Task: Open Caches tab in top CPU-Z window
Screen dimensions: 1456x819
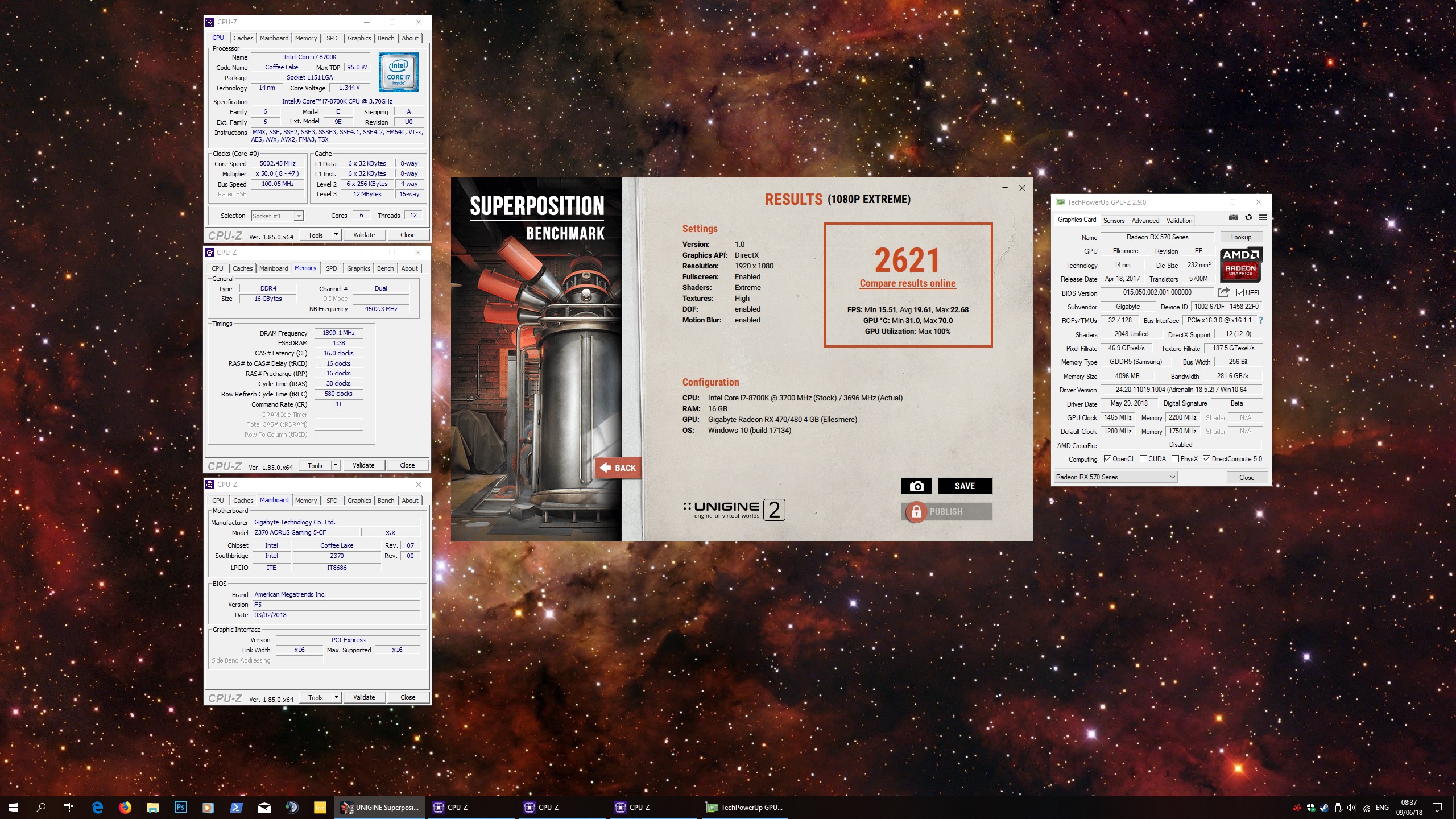Action: click(243, 38)
